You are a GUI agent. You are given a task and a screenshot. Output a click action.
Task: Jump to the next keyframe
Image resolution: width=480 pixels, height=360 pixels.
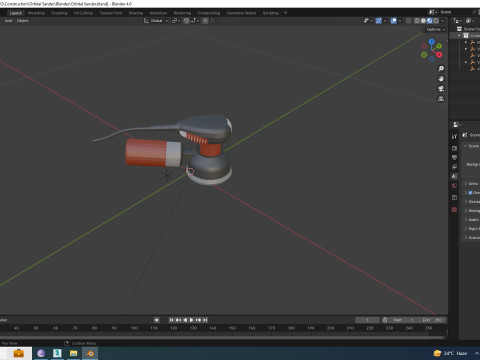coord(198,320)
